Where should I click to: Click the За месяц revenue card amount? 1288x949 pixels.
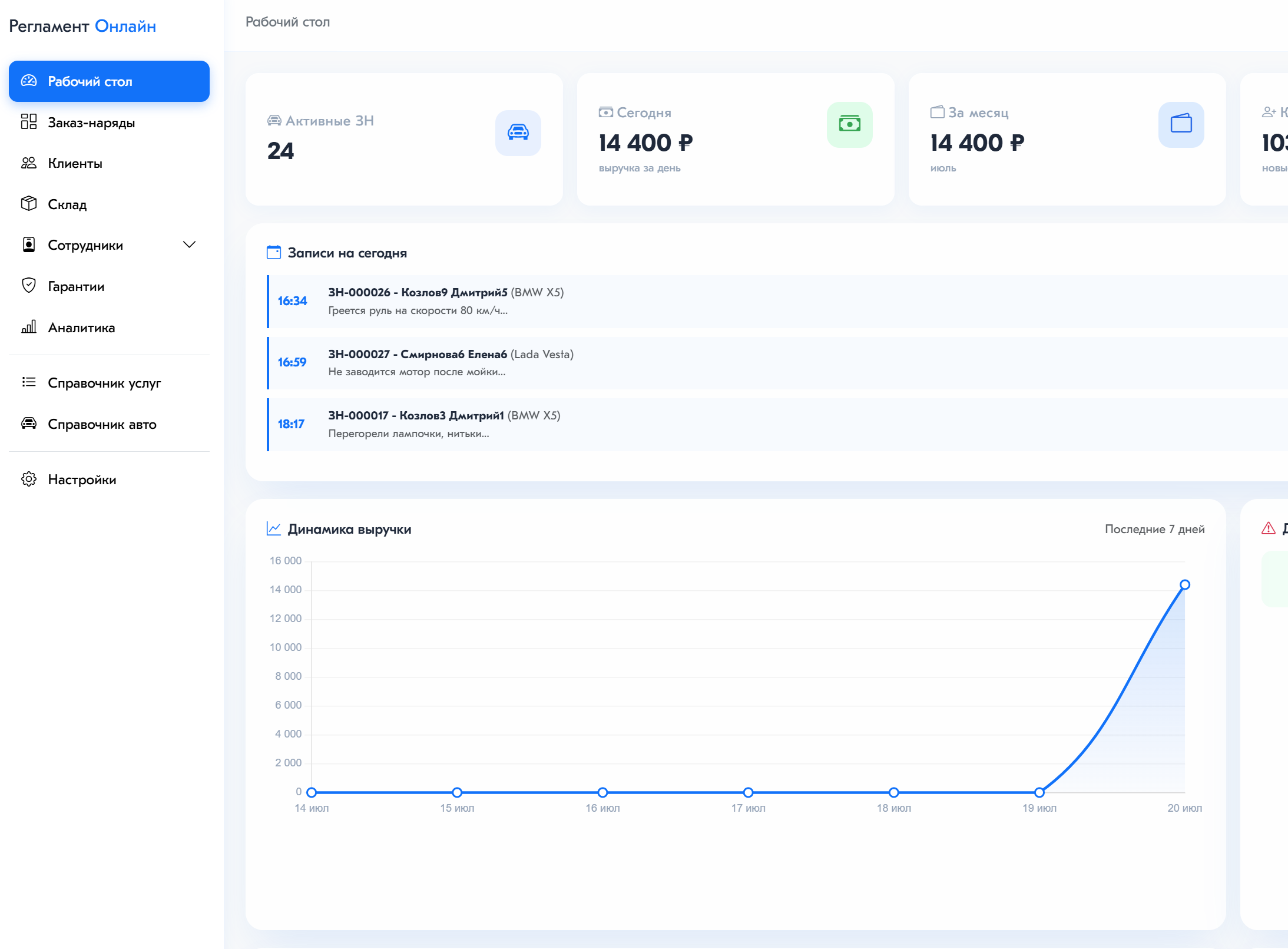tap(977, 143)
